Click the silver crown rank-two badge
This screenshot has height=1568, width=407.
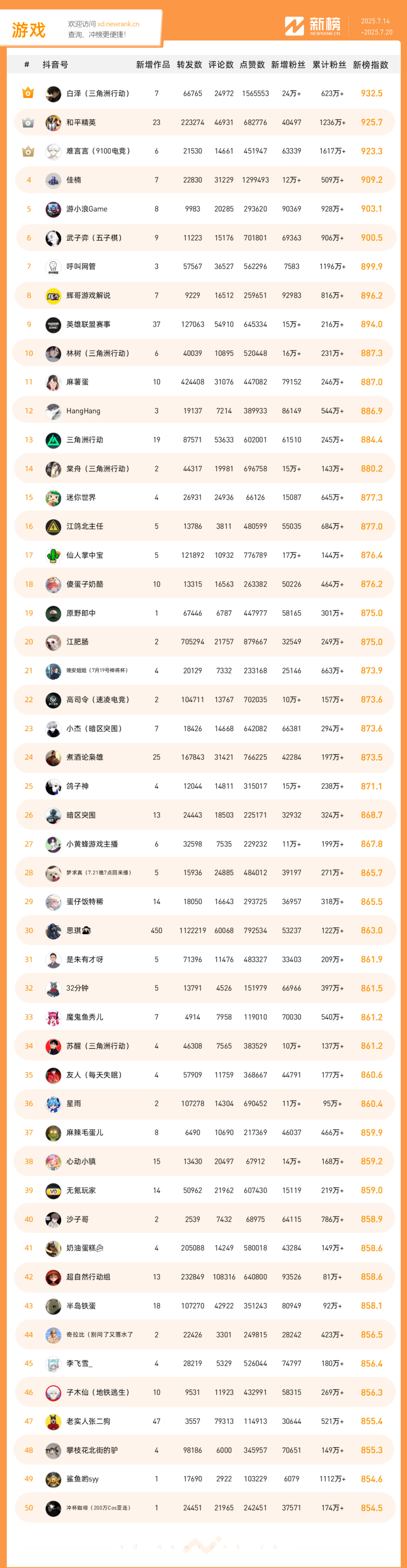[28, 122]
